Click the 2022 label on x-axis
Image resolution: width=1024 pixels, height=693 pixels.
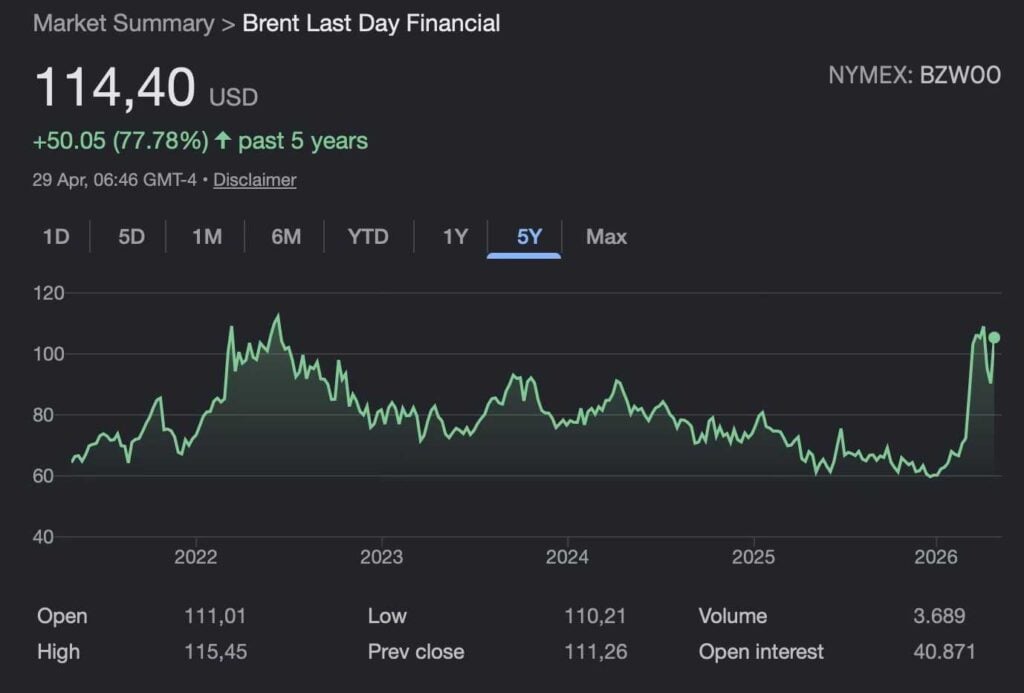(195, 557)
